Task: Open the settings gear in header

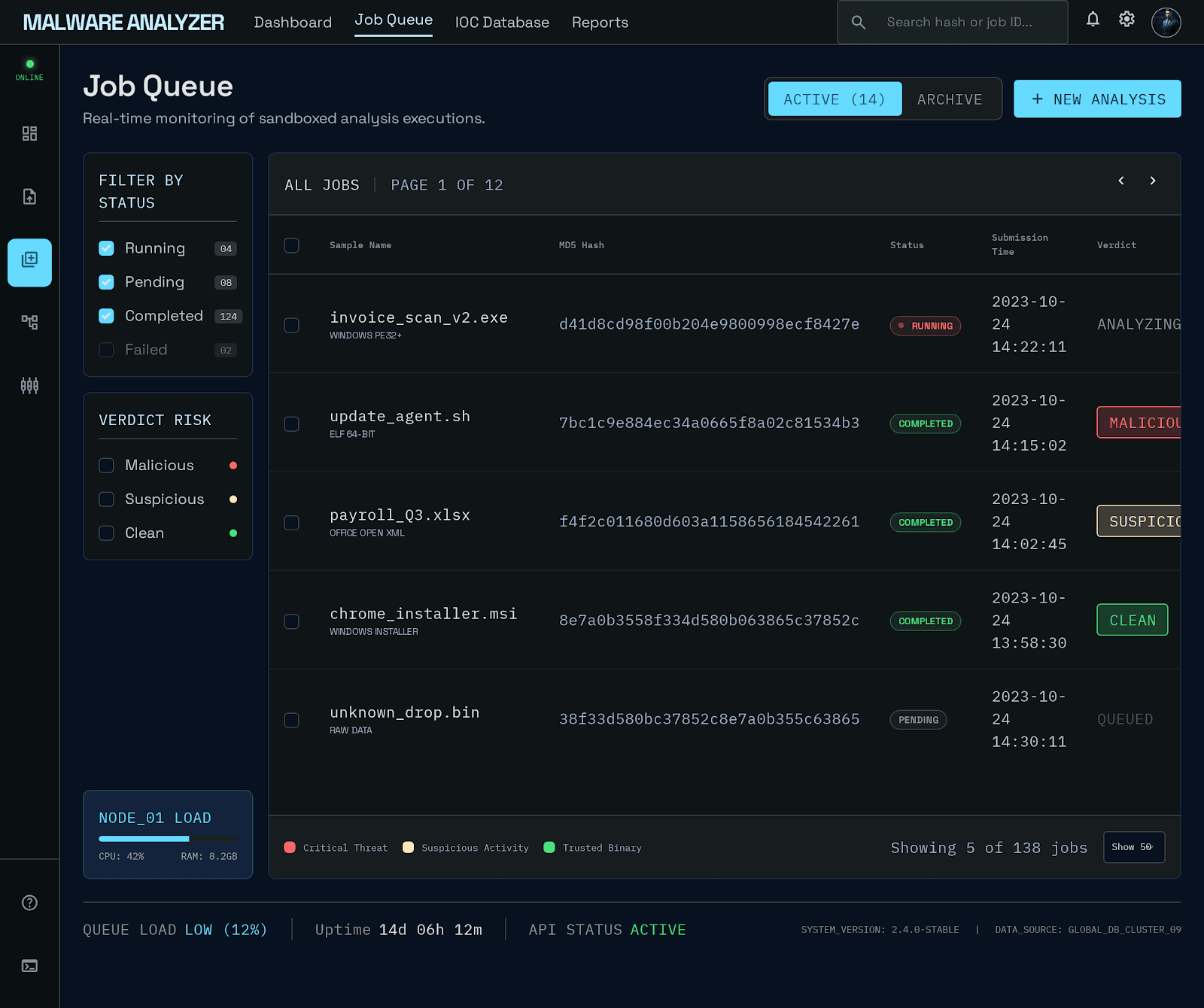Action: pyautogui.click(x=1126, y=20)
